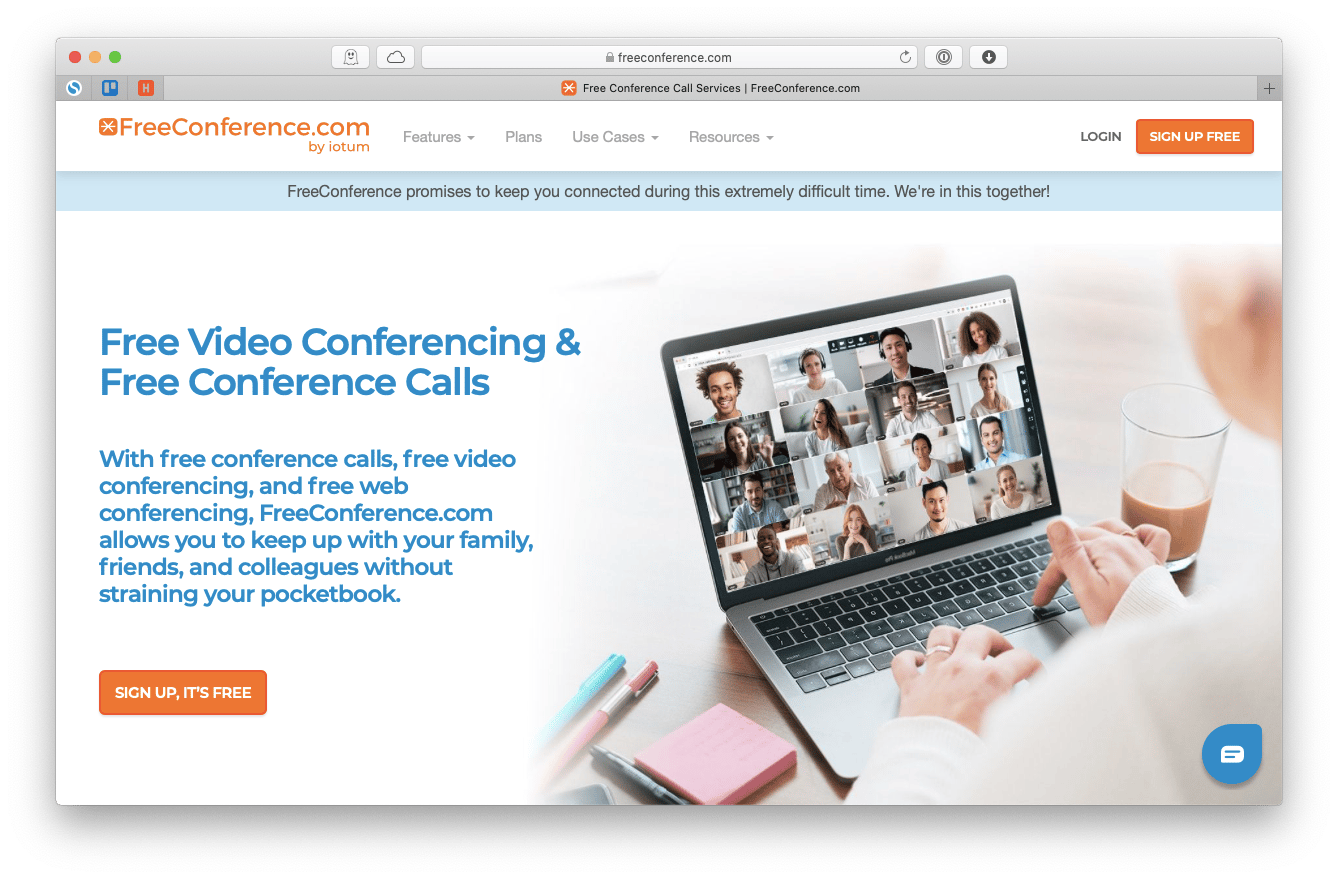The image size is (1338, 879).
Task: Add a new tab with plus button
Action: 1269,88
